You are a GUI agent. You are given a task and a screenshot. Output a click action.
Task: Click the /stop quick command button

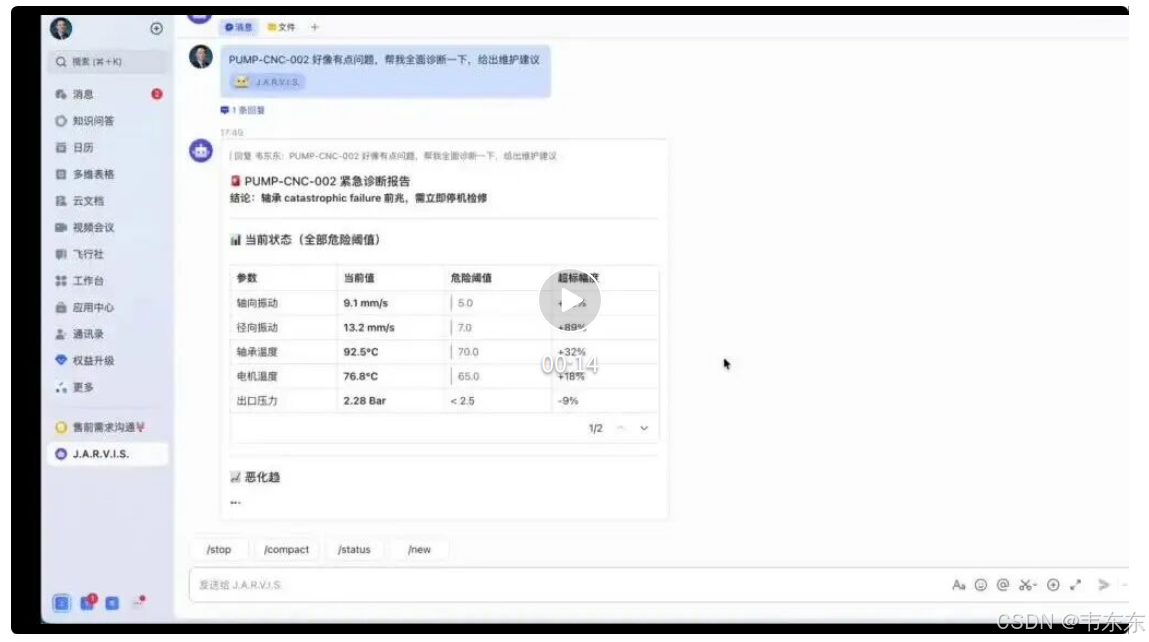219,550
